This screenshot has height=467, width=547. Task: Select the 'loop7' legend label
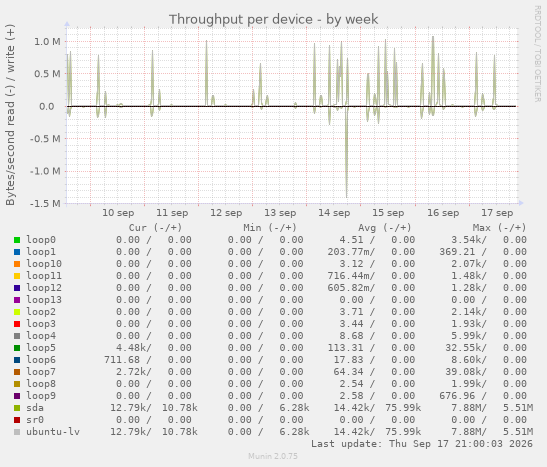pyautogui.click(x=41, y=372)
